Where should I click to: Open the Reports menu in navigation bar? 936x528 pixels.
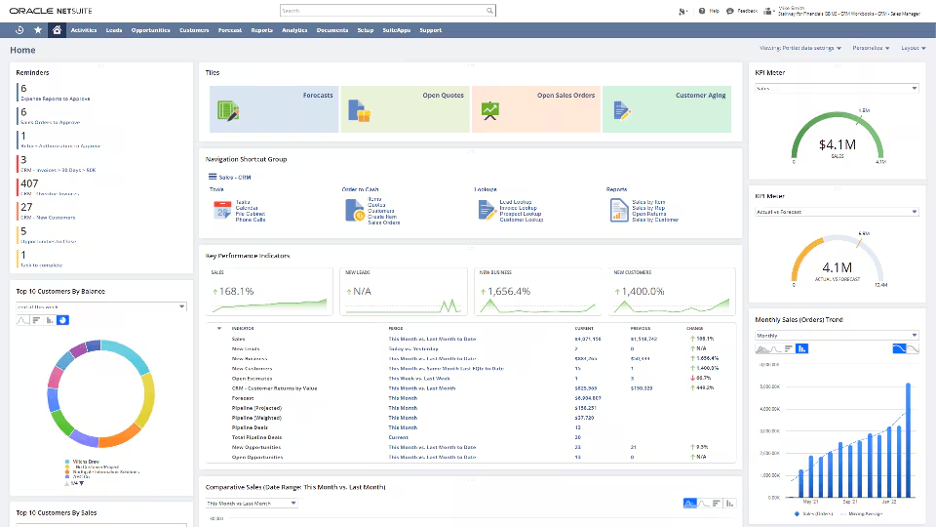coord(262,30)
